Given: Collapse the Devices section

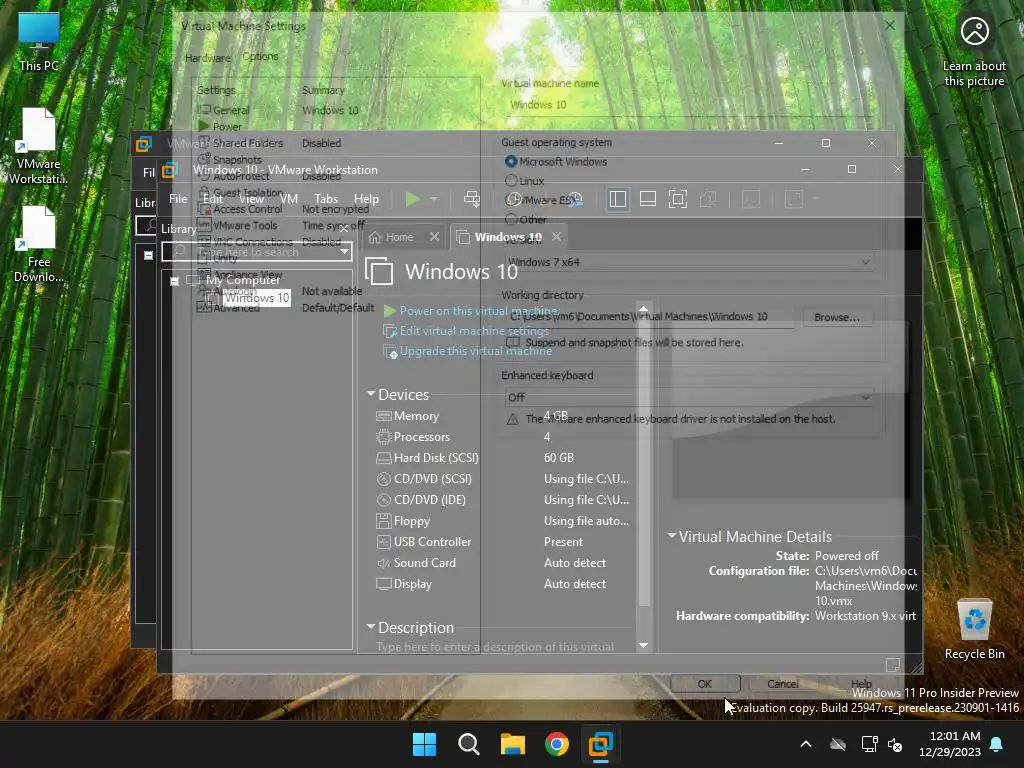Looking at the screenshot, I should coord(371,394).
